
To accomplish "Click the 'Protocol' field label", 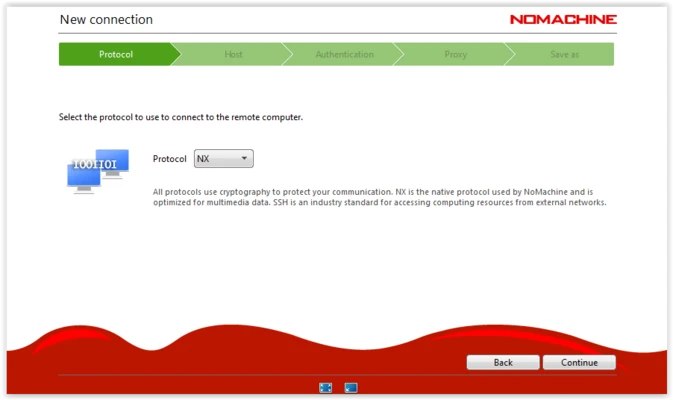I will 170,159.
